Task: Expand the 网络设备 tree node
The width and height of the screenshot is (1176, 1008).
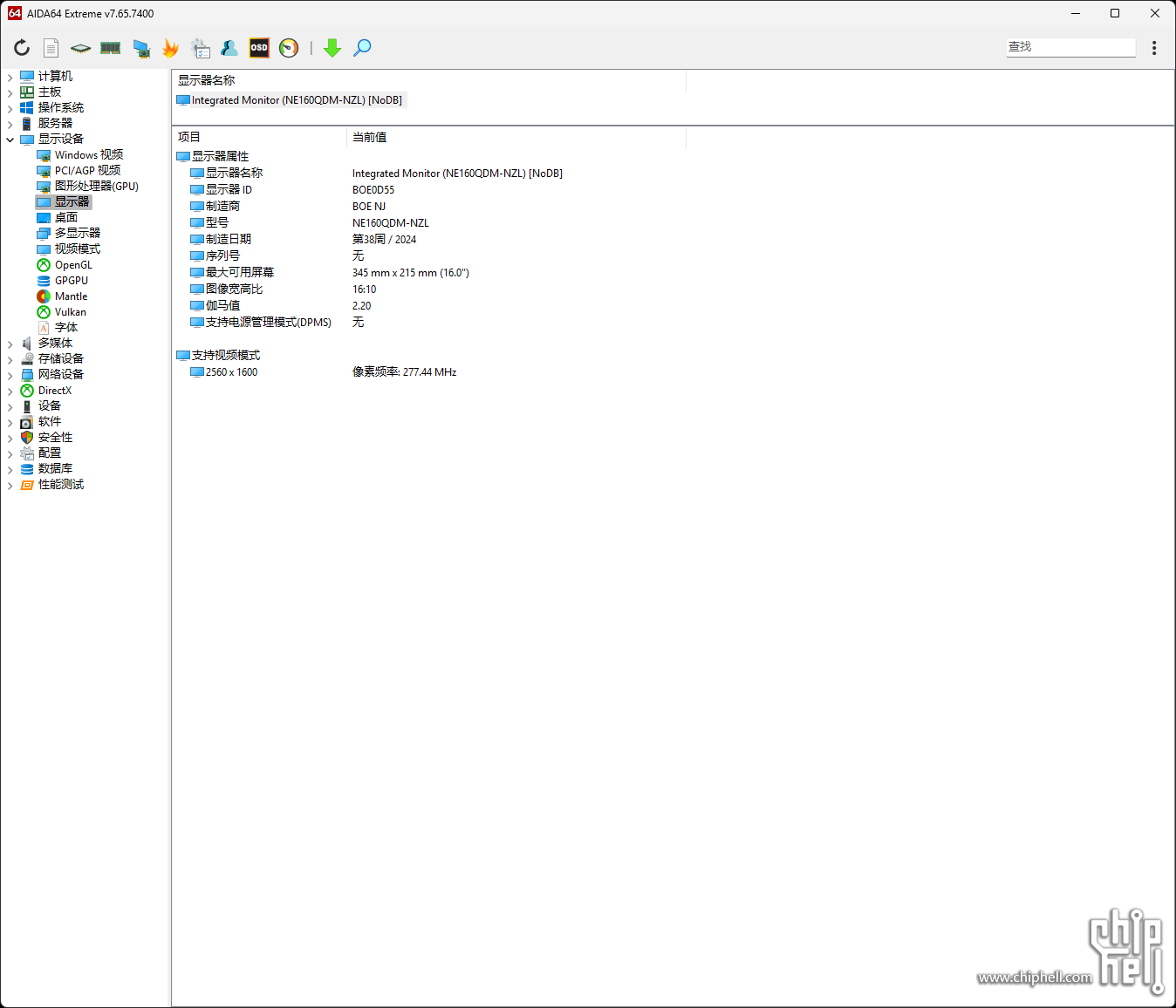Action: pos(10,375)
